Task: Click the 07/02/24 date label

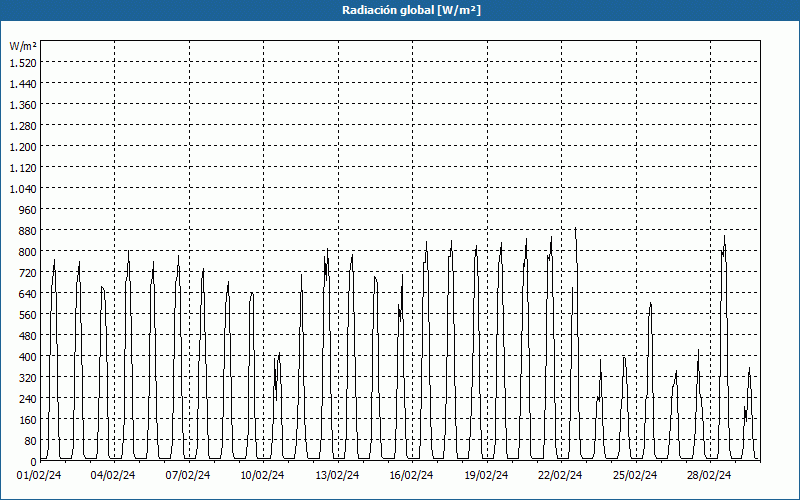Action: 188,475
